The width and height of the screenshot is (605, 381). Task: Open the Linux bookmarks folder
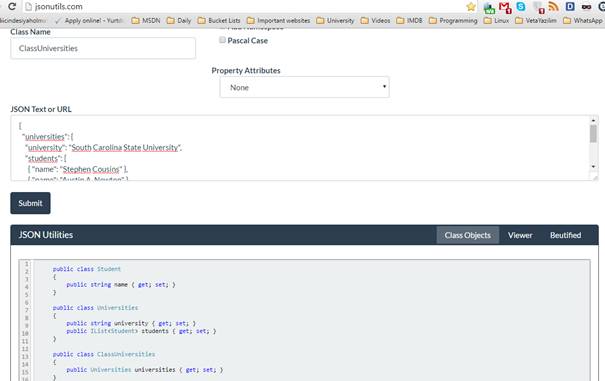496,20
